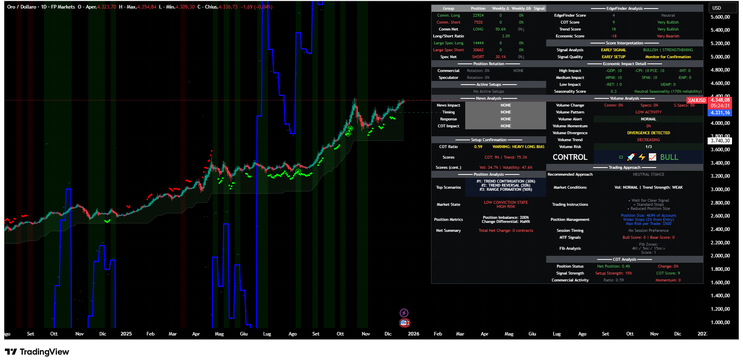Click the CONTROL heading cell
Image resolution: width=743 pixels, height=364 pixels.
click(570, 157)
